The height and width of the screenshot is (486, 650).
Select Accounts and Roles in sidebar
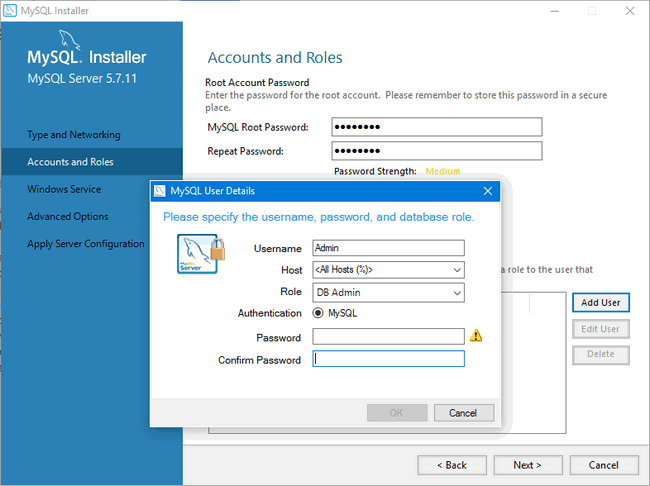(71, 162)
